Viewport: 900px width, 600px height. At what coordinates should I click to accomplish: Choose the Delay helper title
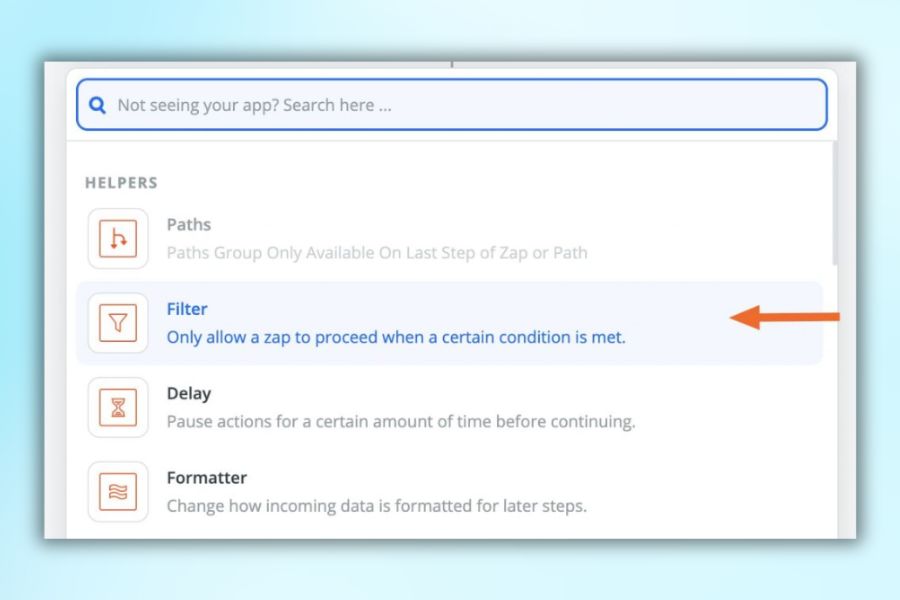pyautogui.click(x=188, y=393)
